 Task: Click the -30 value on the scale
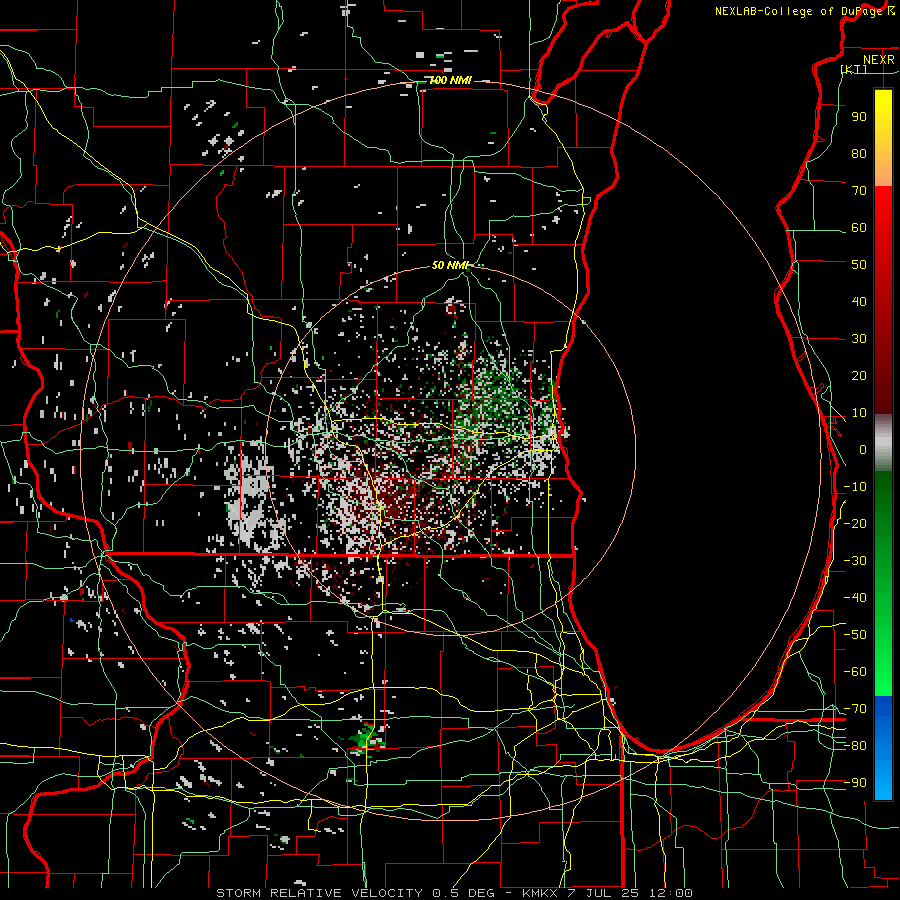point(855,561)
